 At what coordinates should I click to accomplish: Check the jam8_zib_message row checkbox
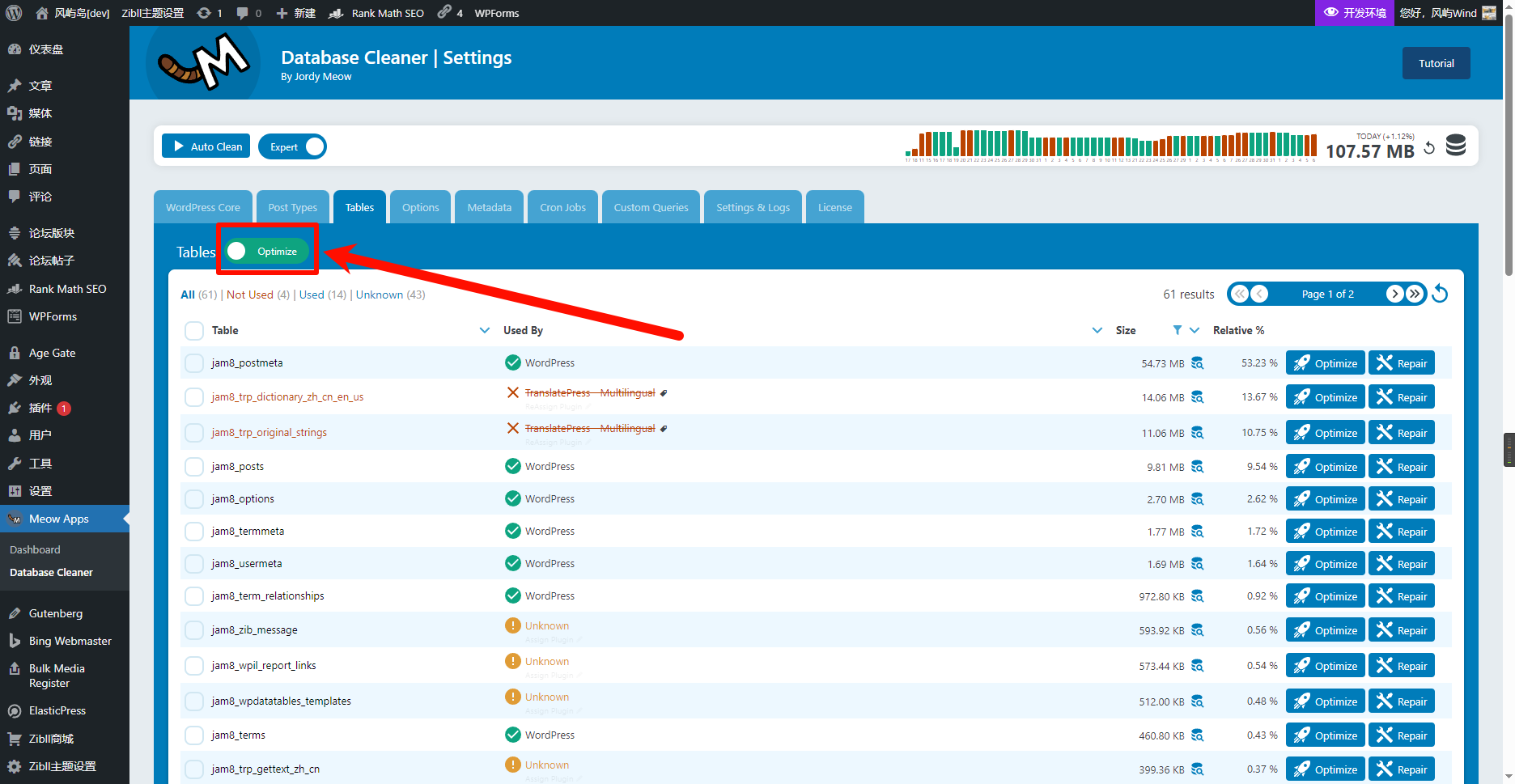click(x=194, y=629)
